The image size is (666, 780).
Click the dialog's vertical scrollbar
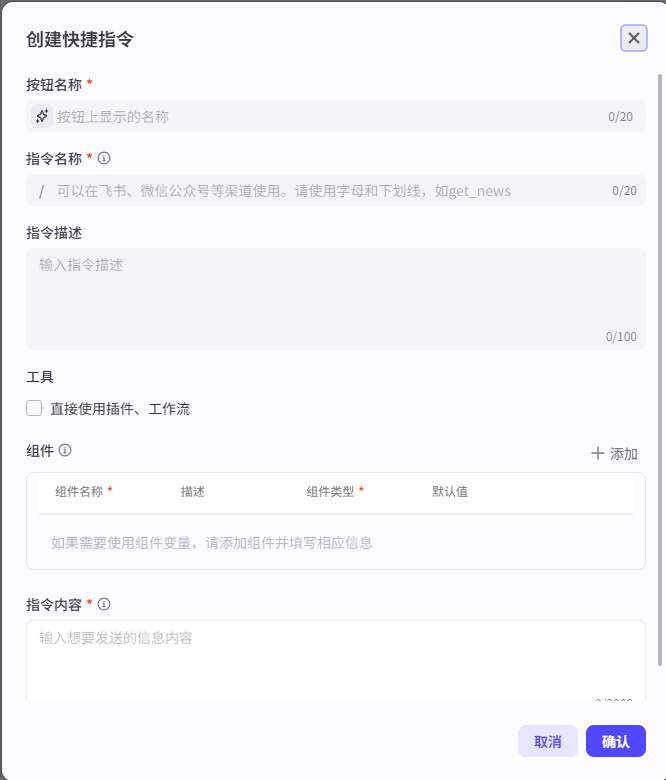pos(660,370)
